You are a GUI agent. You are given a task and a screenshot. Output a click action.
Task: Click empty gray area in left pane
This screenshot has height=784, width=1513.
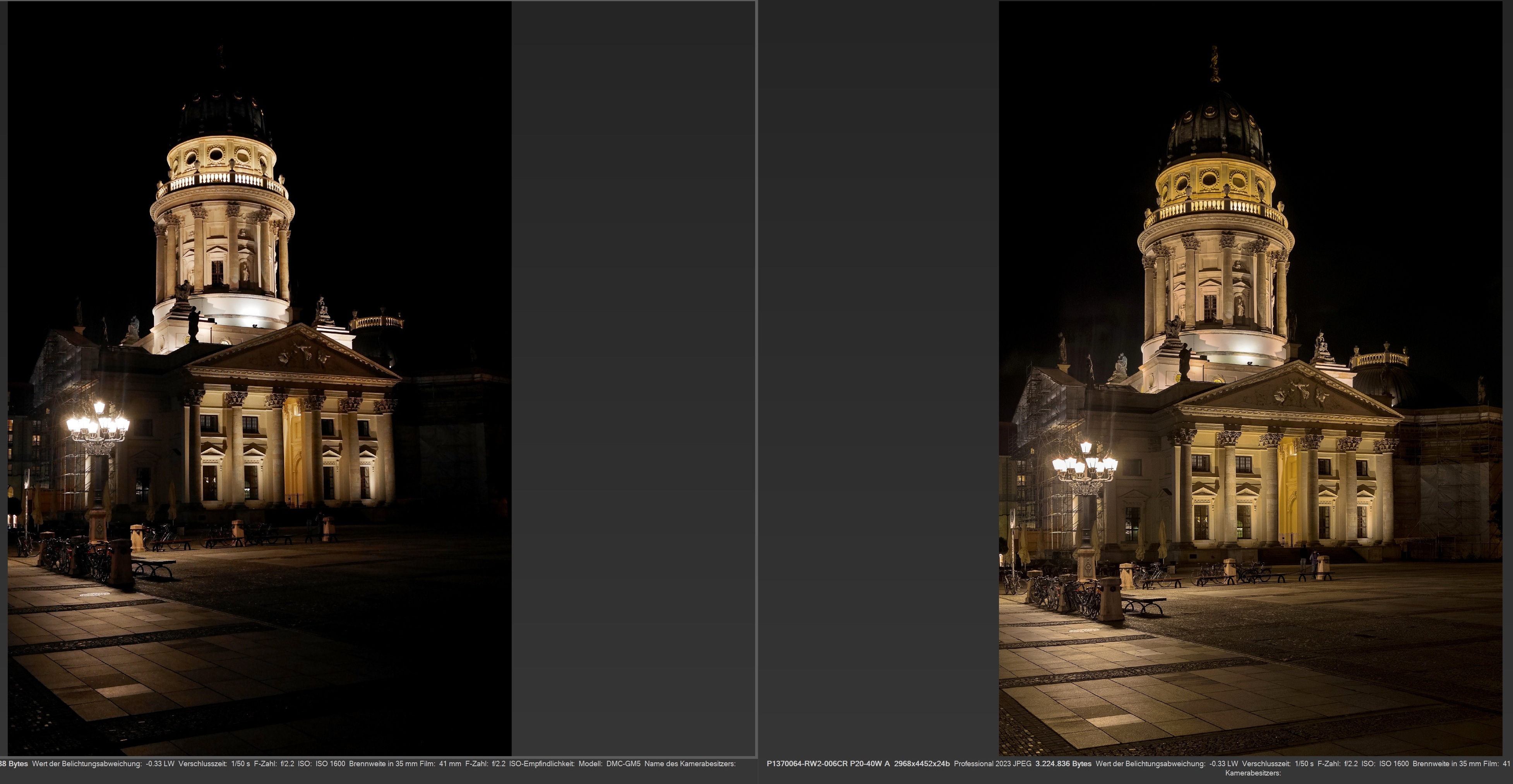[633, 376]
